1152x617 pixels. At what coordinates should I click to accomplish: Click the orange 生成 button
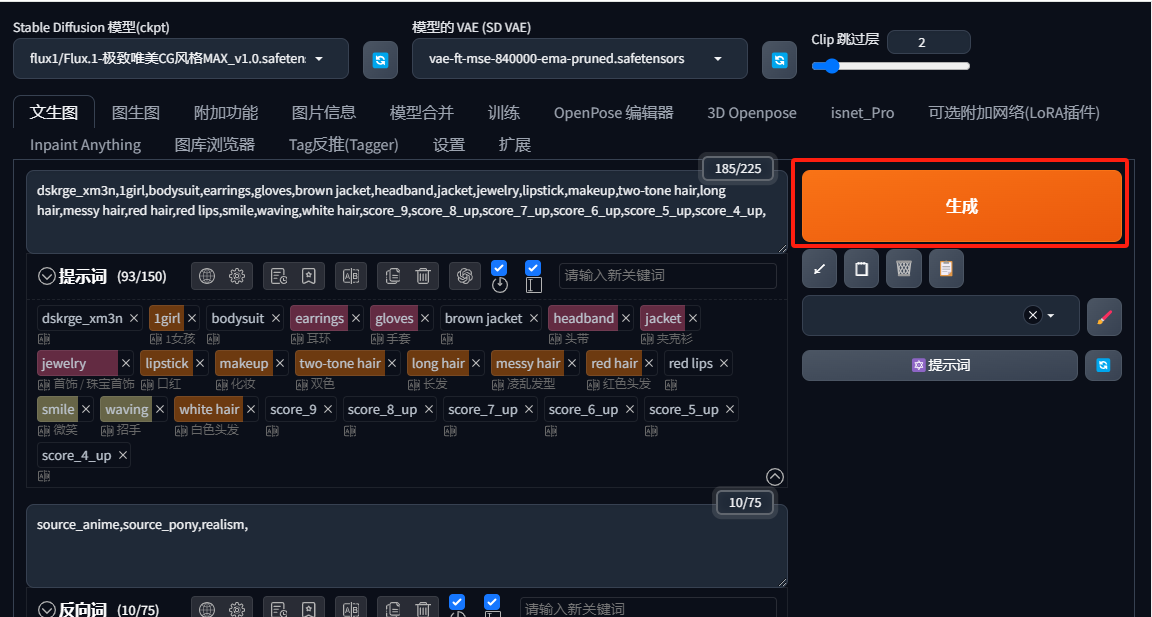961,206
